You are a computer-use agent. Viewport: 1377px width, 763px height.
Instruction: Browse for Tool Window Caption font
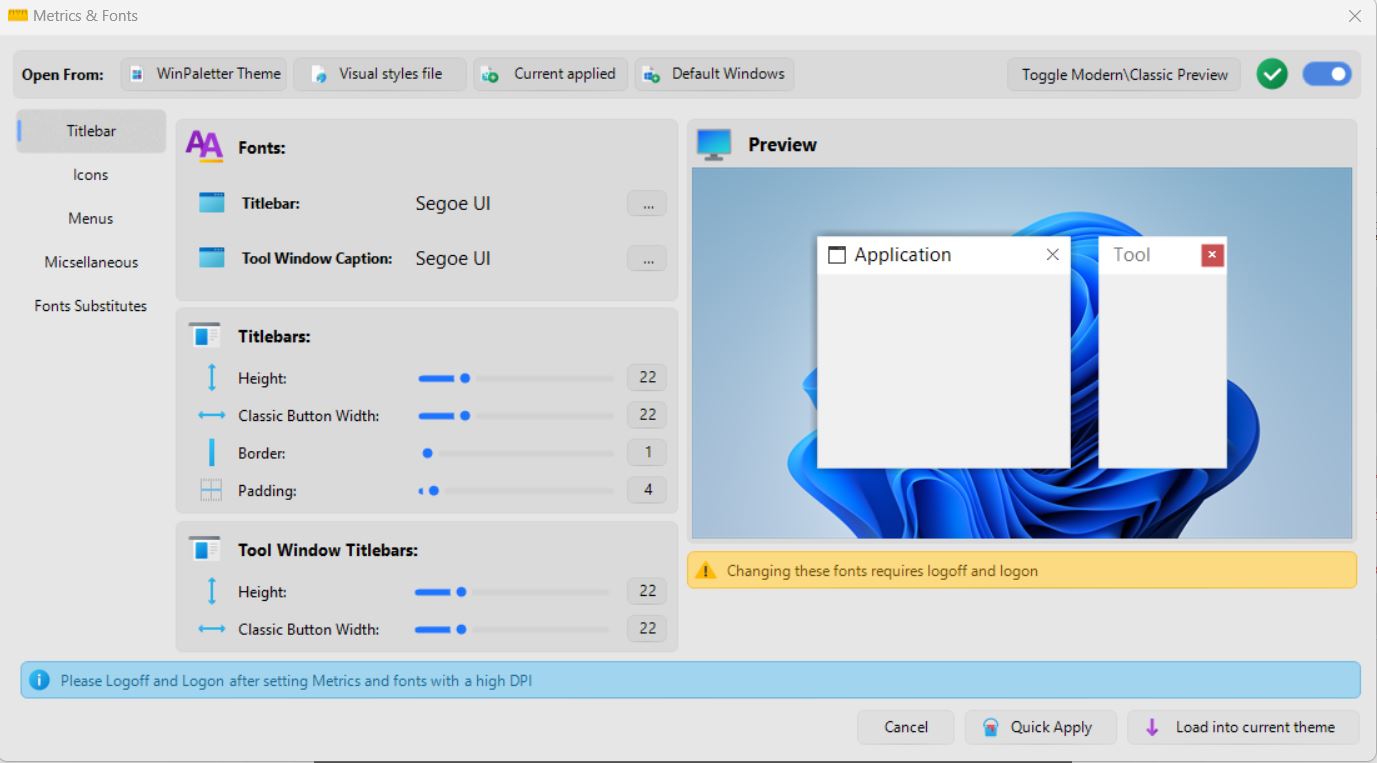[647, 259]
